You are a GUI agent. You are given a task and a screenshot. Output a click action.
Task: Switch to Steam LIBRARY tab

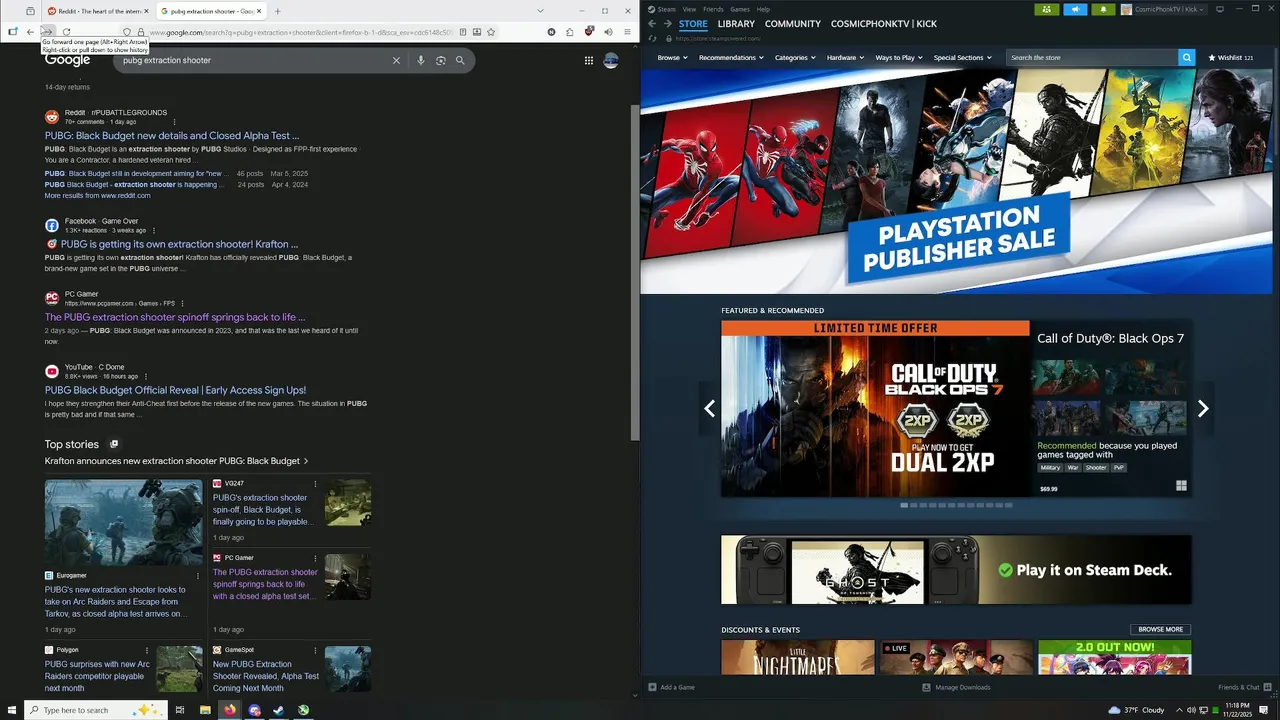click(736, 24)
